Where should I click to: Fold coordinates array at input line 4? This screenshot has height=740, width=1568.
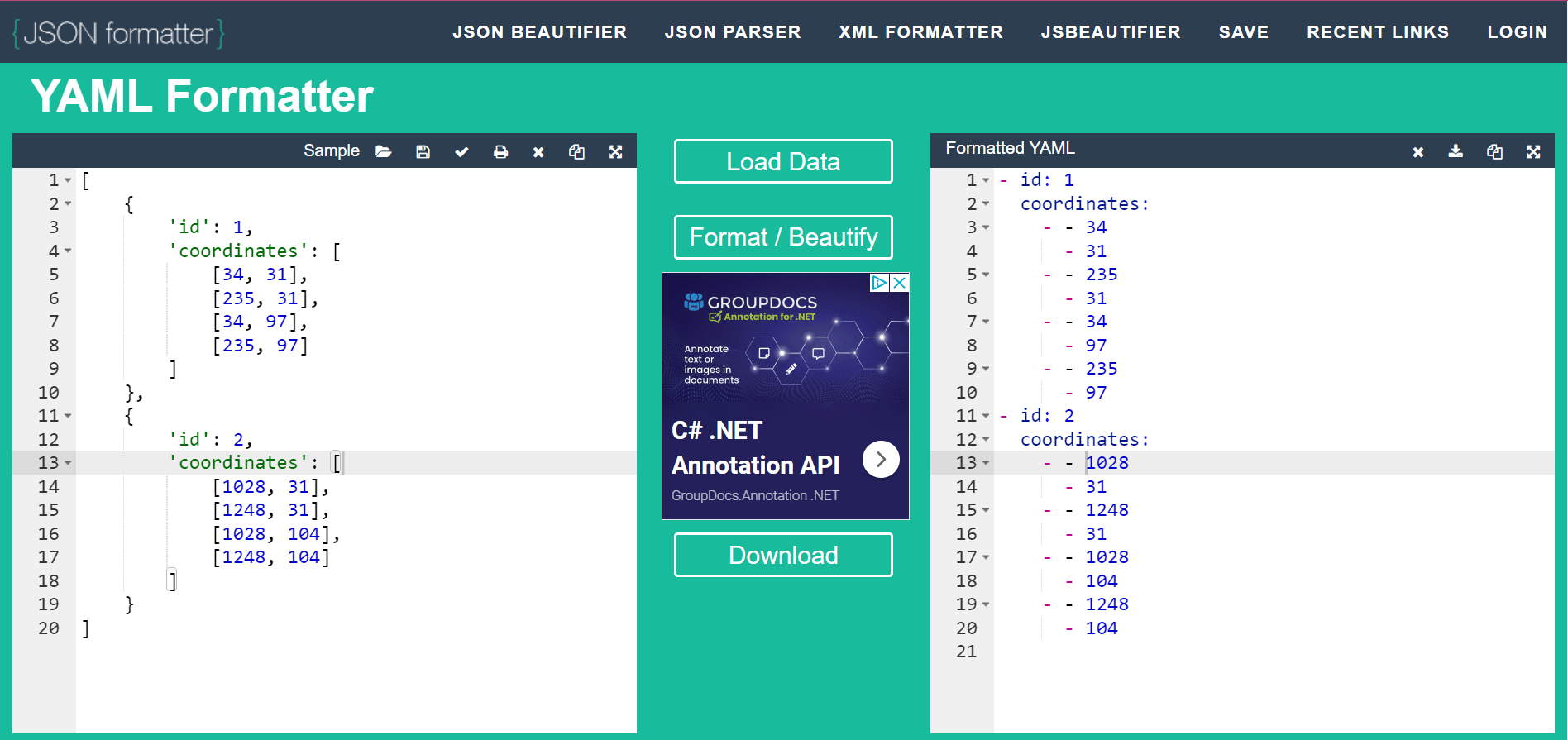click(x=68, y=251)
